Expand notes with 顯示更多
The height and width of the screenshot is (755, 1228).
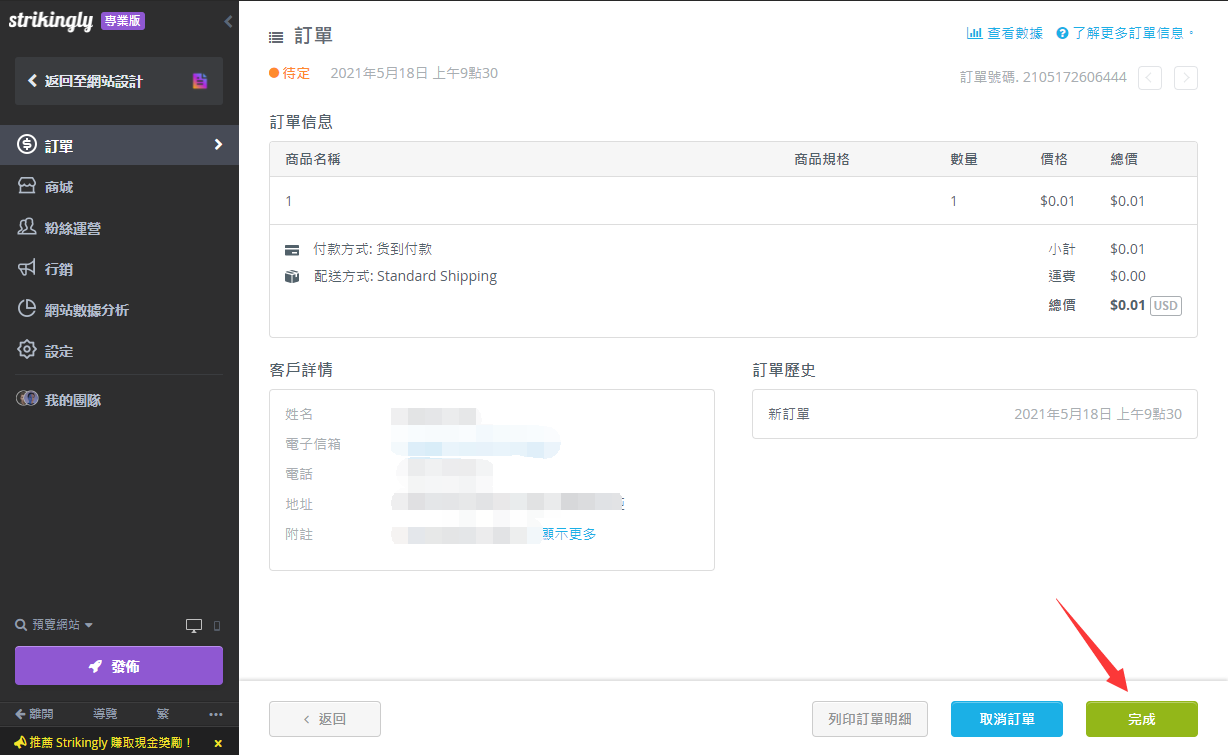pyautogui.click(x=569, y=534)
